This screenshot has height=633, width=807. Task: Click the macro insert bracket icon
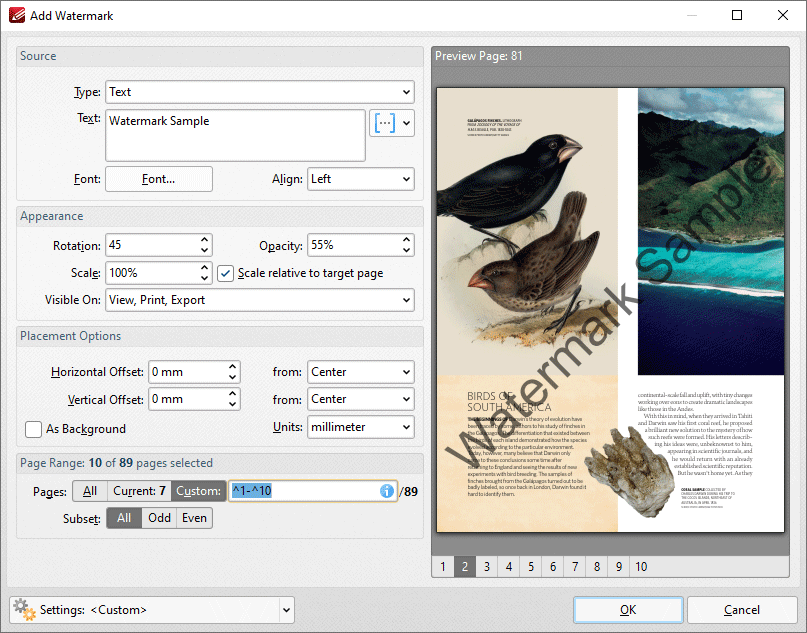click(x=384, y=123)
